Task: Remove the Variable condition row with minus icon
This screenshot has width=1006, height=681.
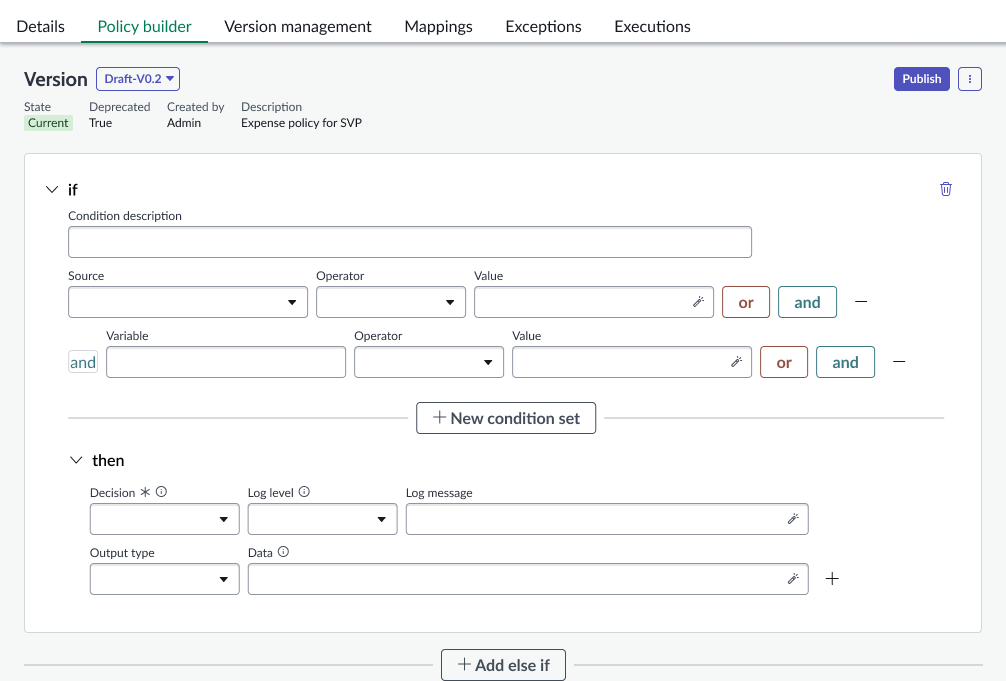Action: [899, 362]
